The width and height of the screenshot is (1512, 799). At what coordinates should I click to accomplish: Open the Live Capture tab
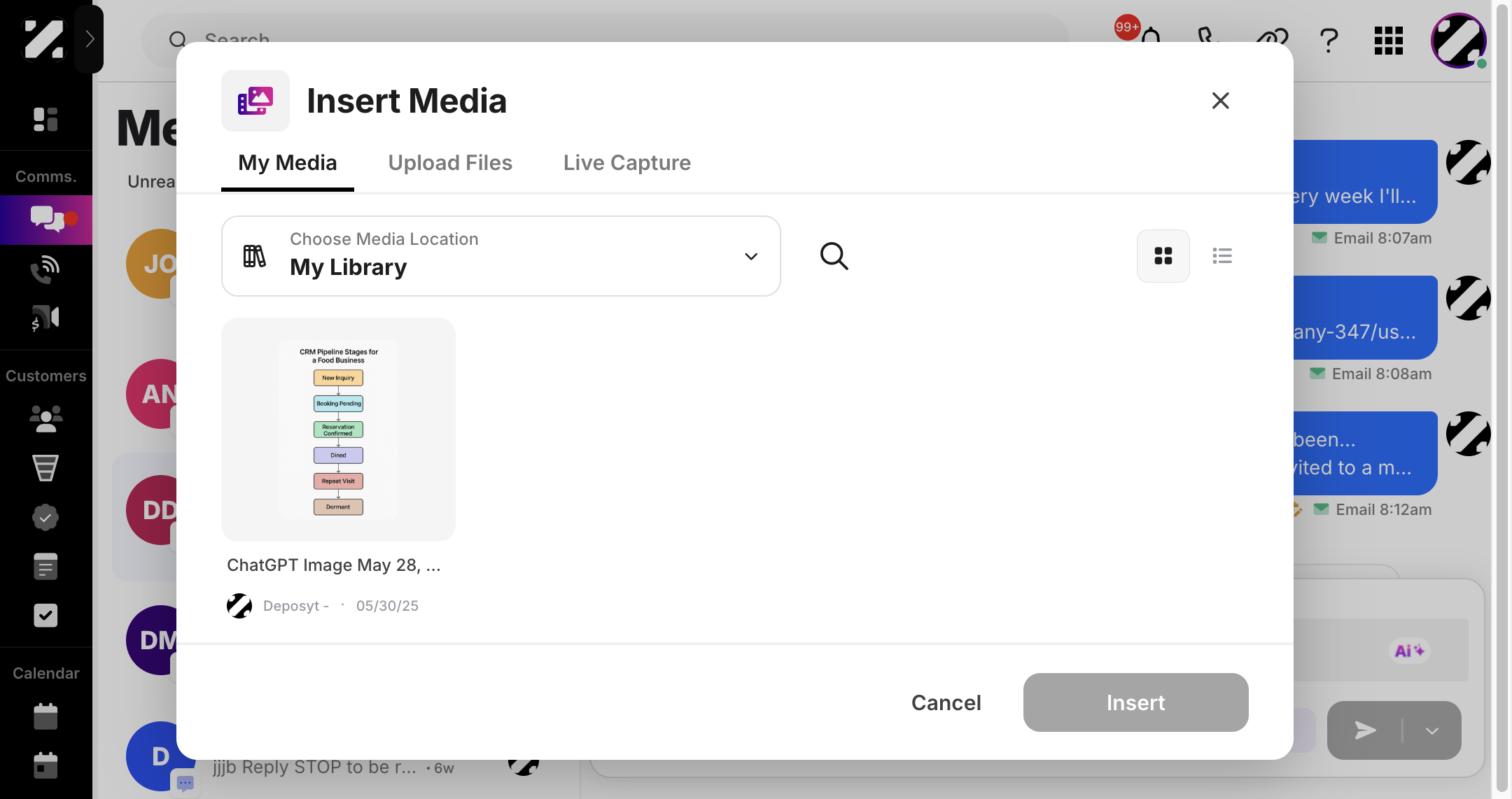627,163
